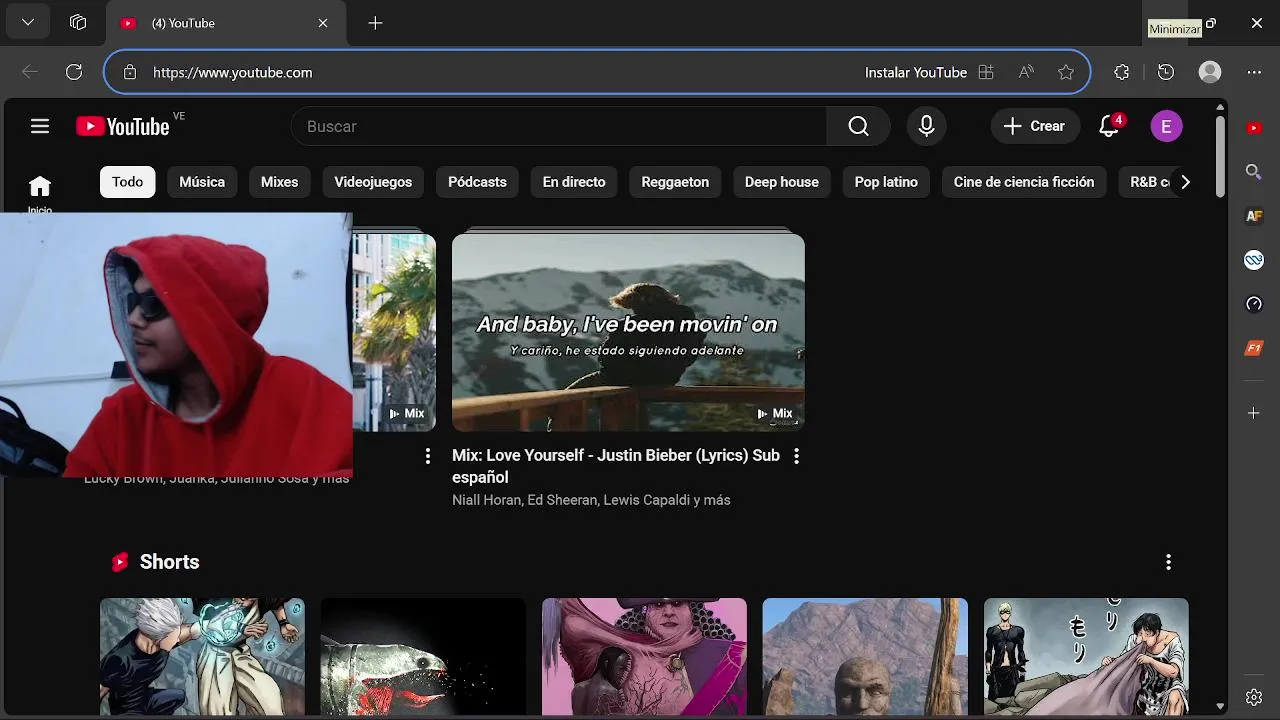
Task: Open the Edge settings and more menu
Action: (1255, 72)
